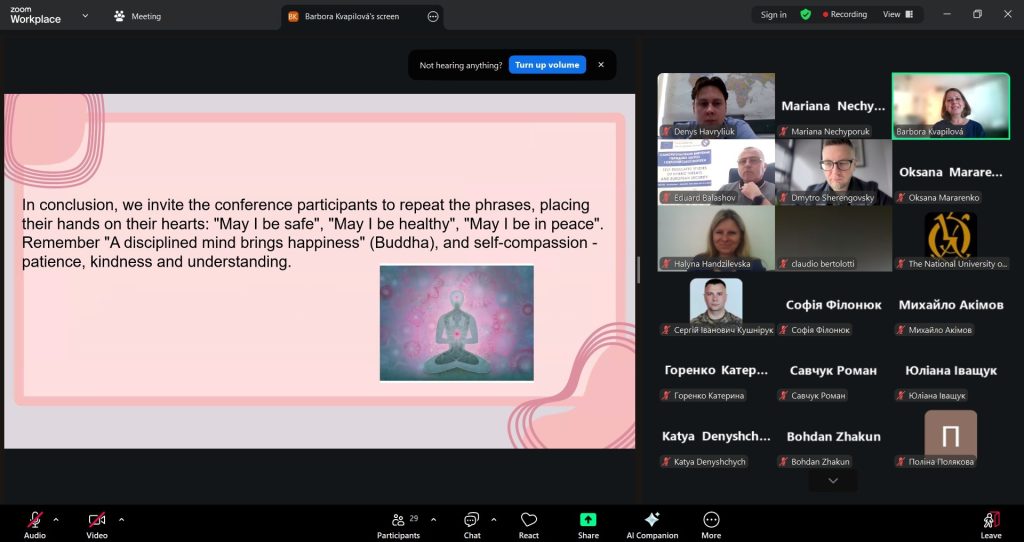Unmute the microphone Audio button
This screenshot has height=542, width=1024.
tap(35, 520)
